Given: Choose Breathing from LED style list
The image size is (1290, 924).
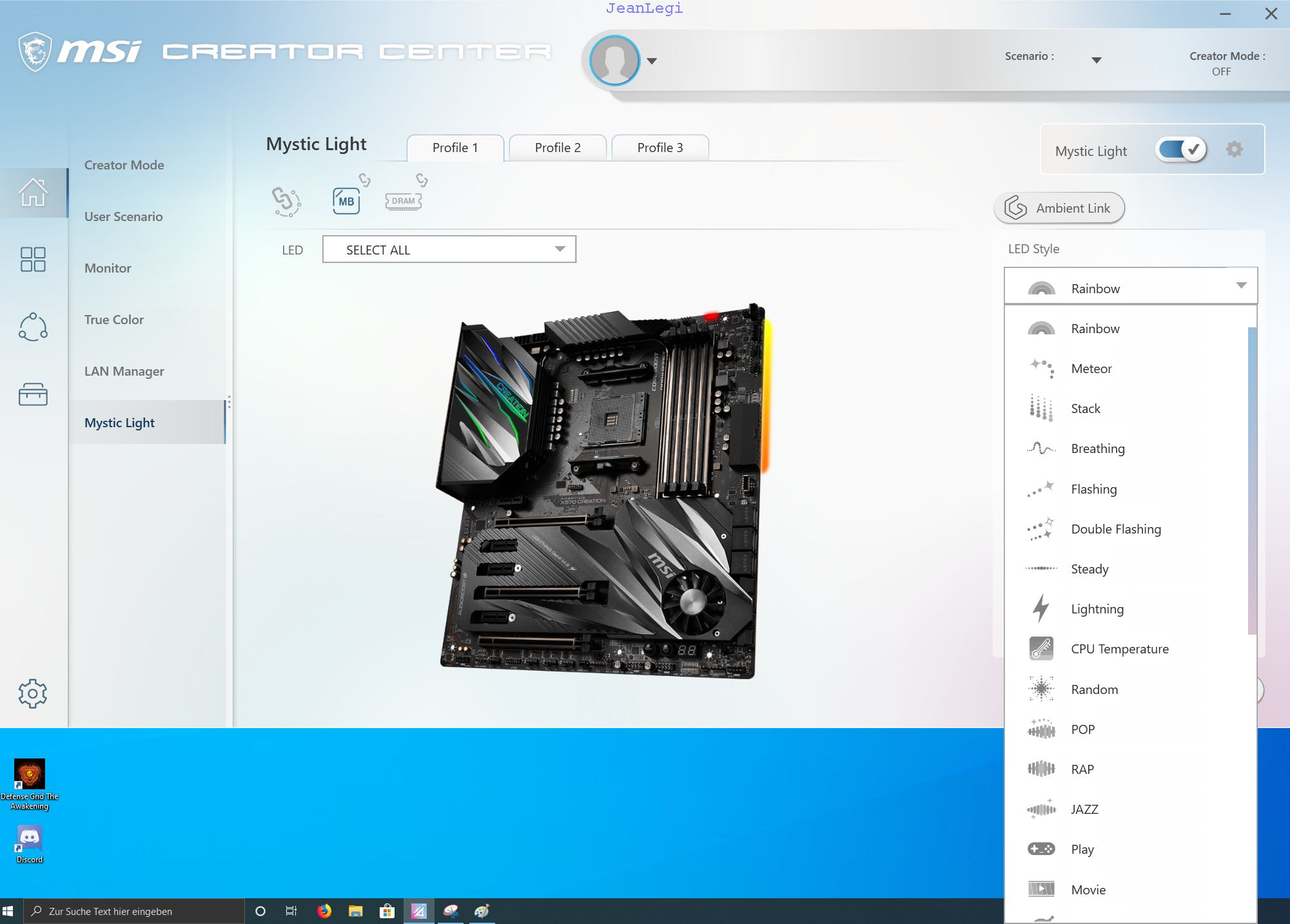Looking at the screenshot, I should point(1097,448).
